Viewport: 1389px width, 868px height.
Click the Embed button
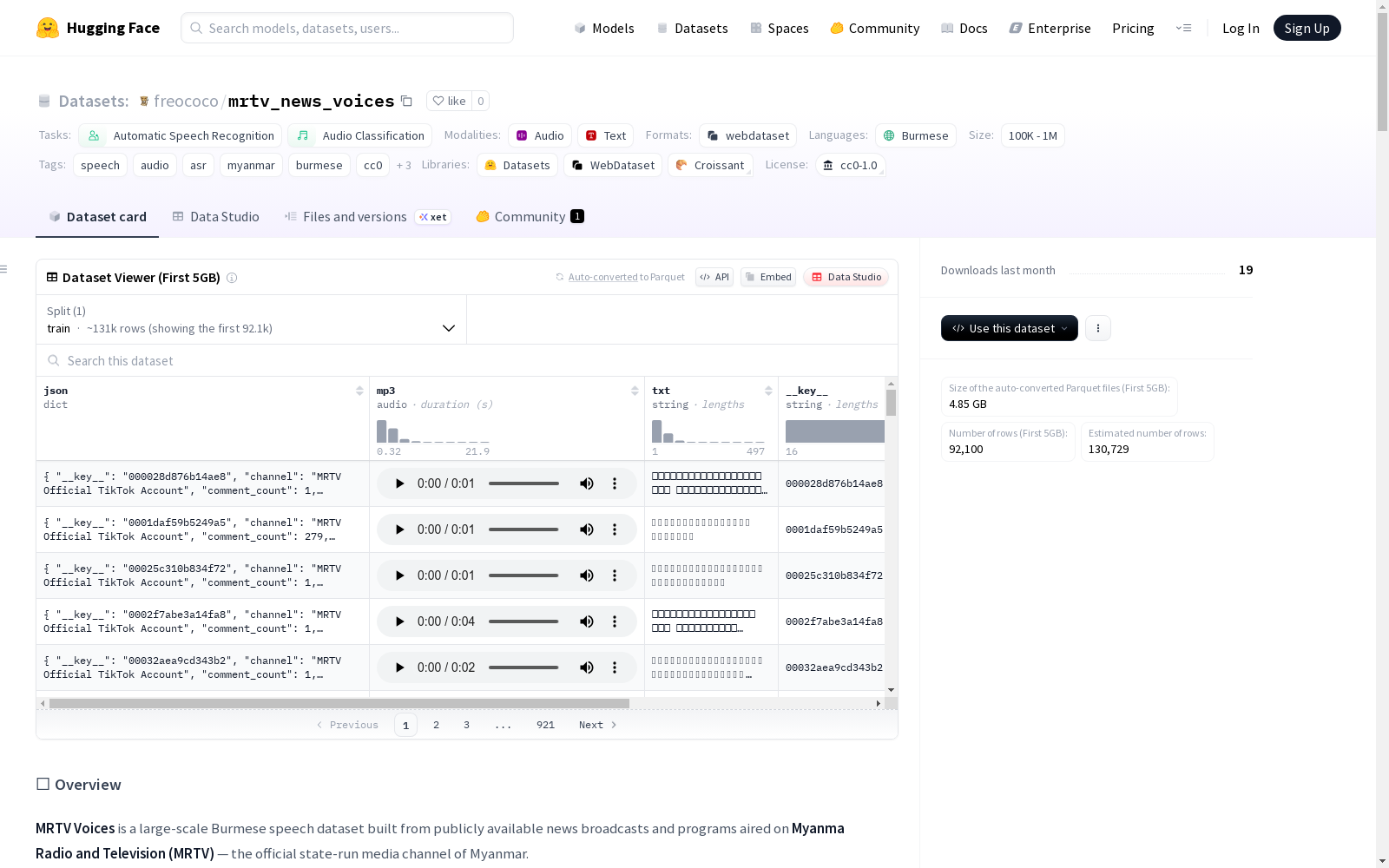tap(768, 277)
